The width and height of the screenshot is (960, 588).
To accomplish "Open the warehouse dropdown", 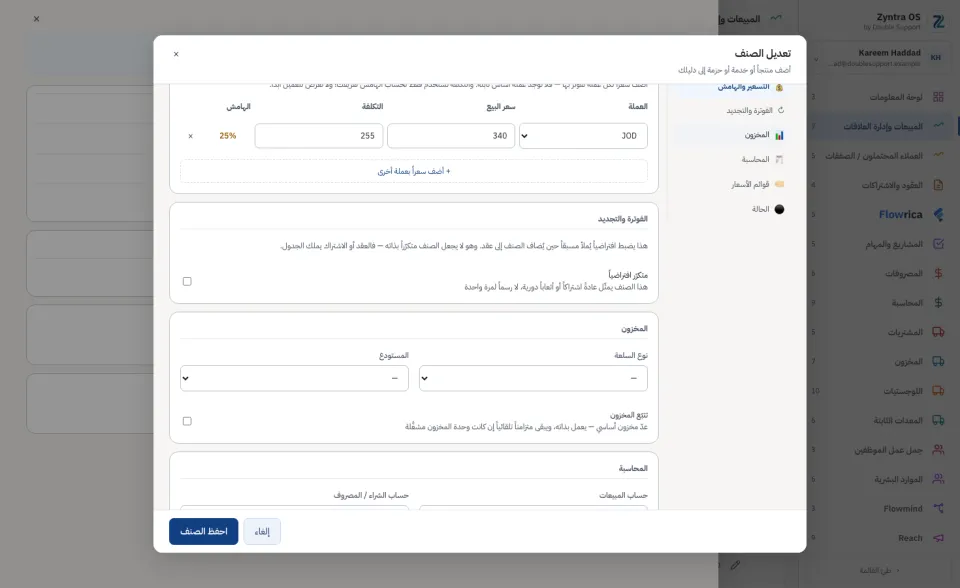I will [294, 379].
